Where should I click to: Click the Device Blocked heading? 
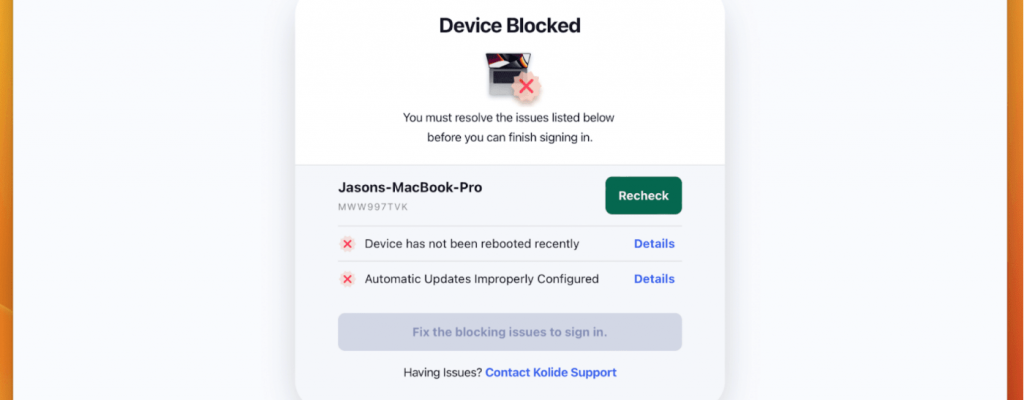click(509, 26)
